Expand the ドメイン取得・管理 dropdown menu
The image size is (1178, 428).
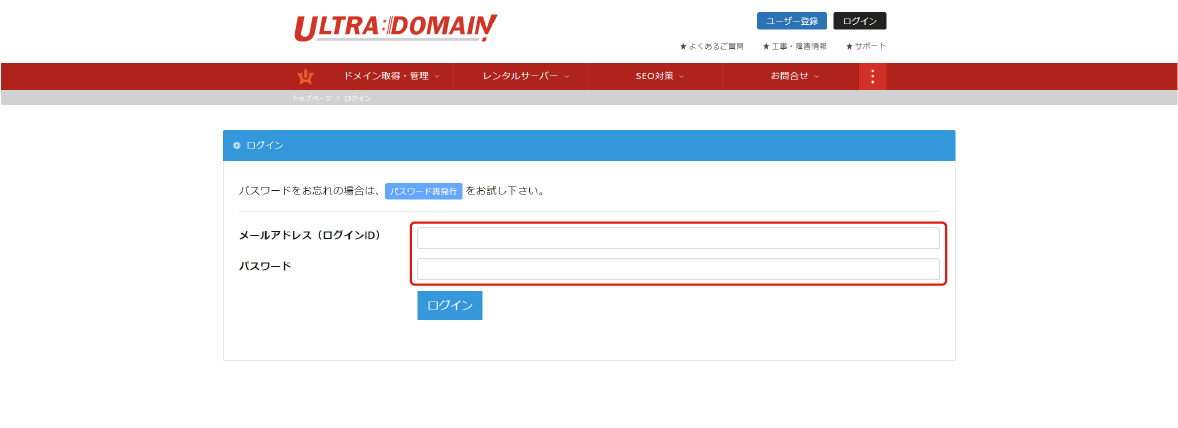coord(391,76)
